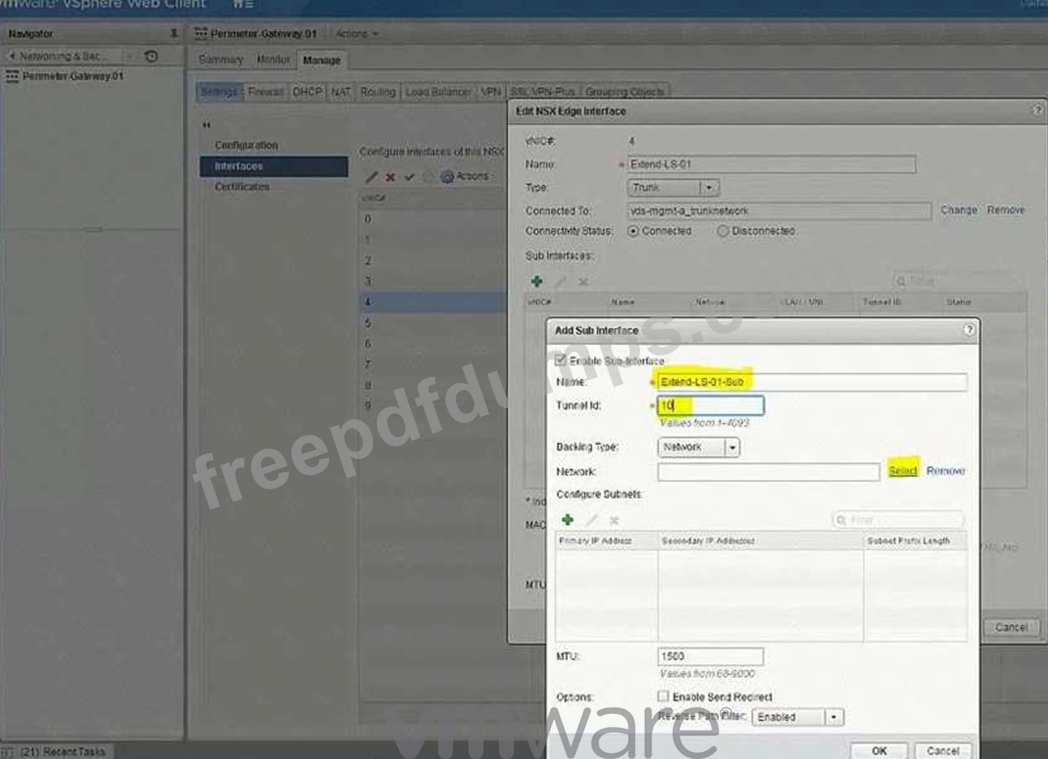Click the Perimeter-Gateway-01 edge icon in the title bar
The width and height of the screenshot is (1048, 759).
click(201, 33)
